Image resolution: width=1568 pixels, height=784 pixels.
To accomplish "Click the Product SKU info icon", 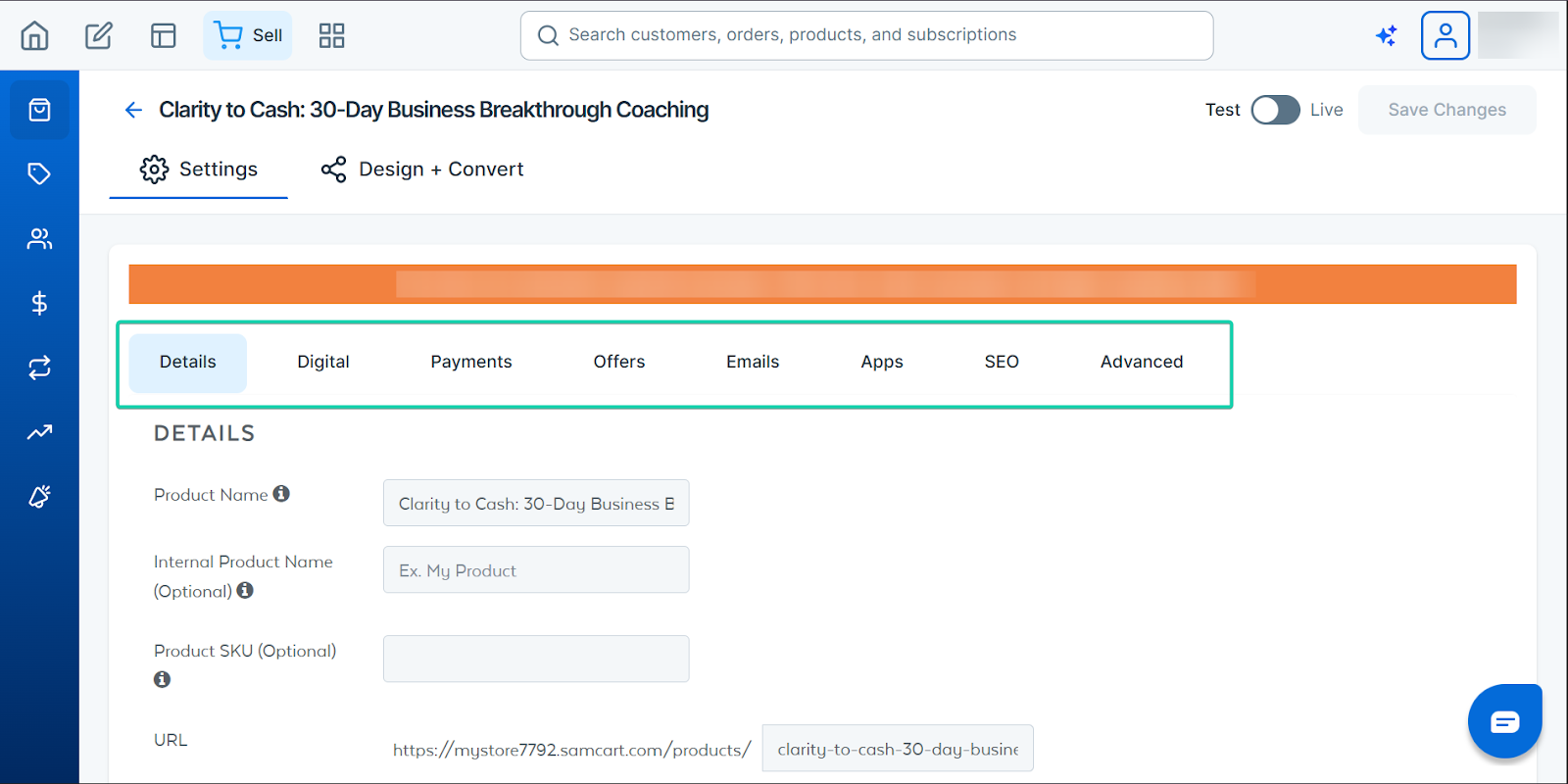I will tap(163, 679).
